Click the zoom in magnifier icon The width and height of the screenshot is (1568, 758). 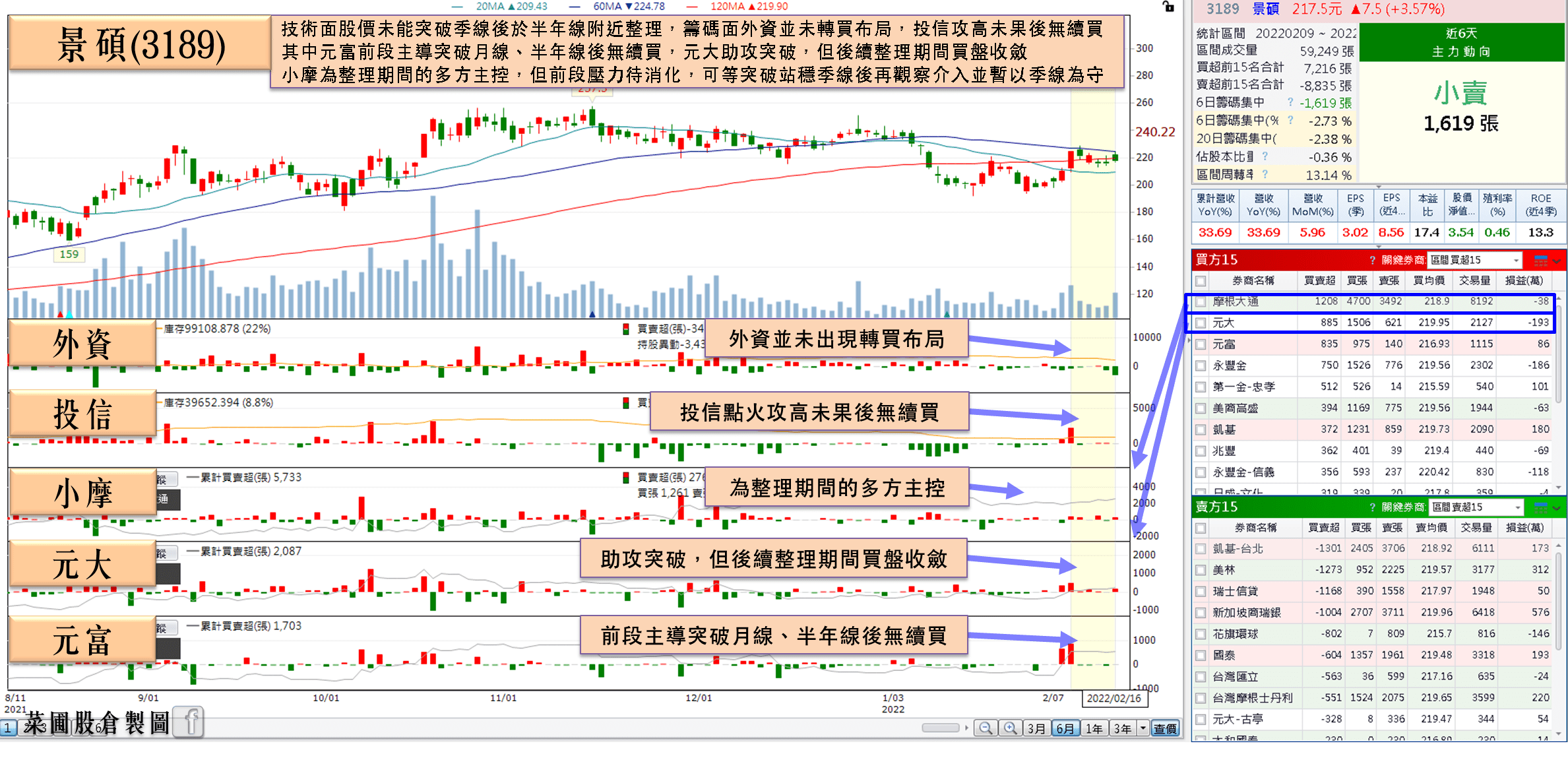click(x=1010, y=728)
